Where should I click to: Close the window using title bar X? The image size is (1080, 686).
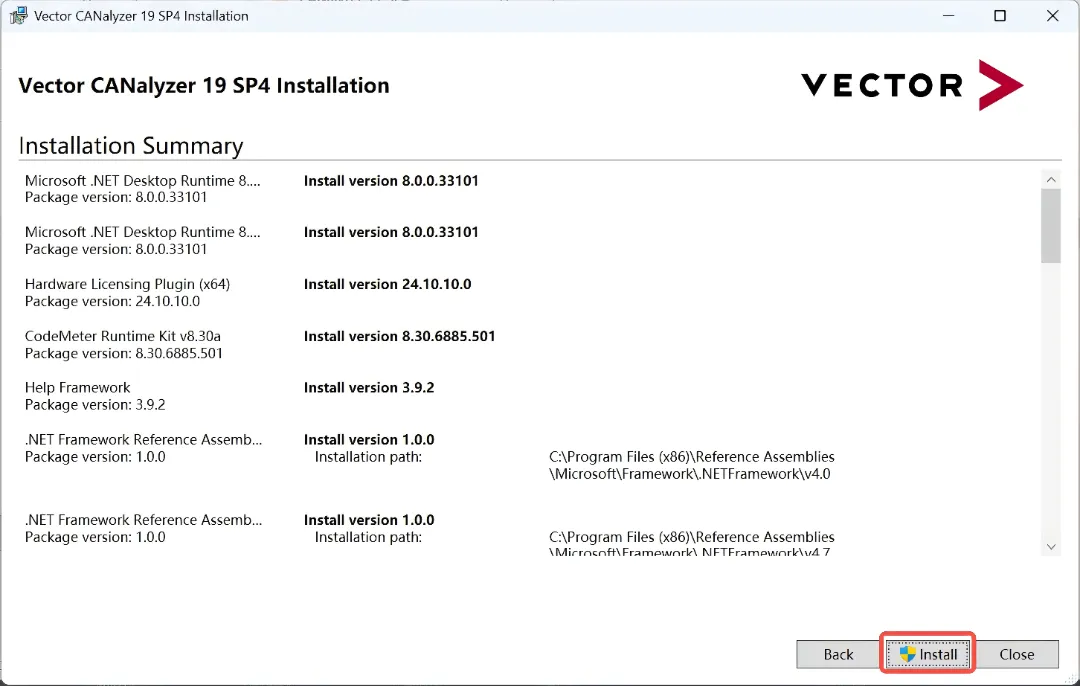click(x=1052, y=15)
